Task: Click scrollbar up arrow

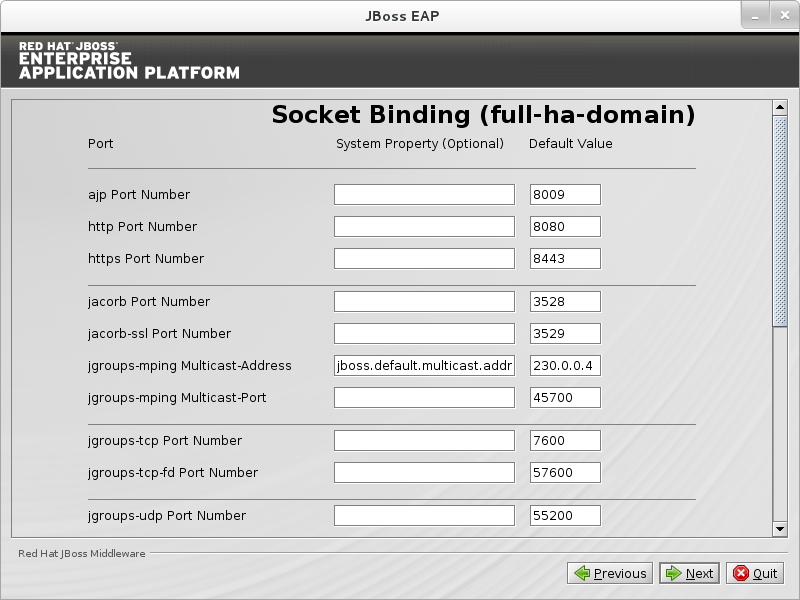Action: (x=780, y=107)
